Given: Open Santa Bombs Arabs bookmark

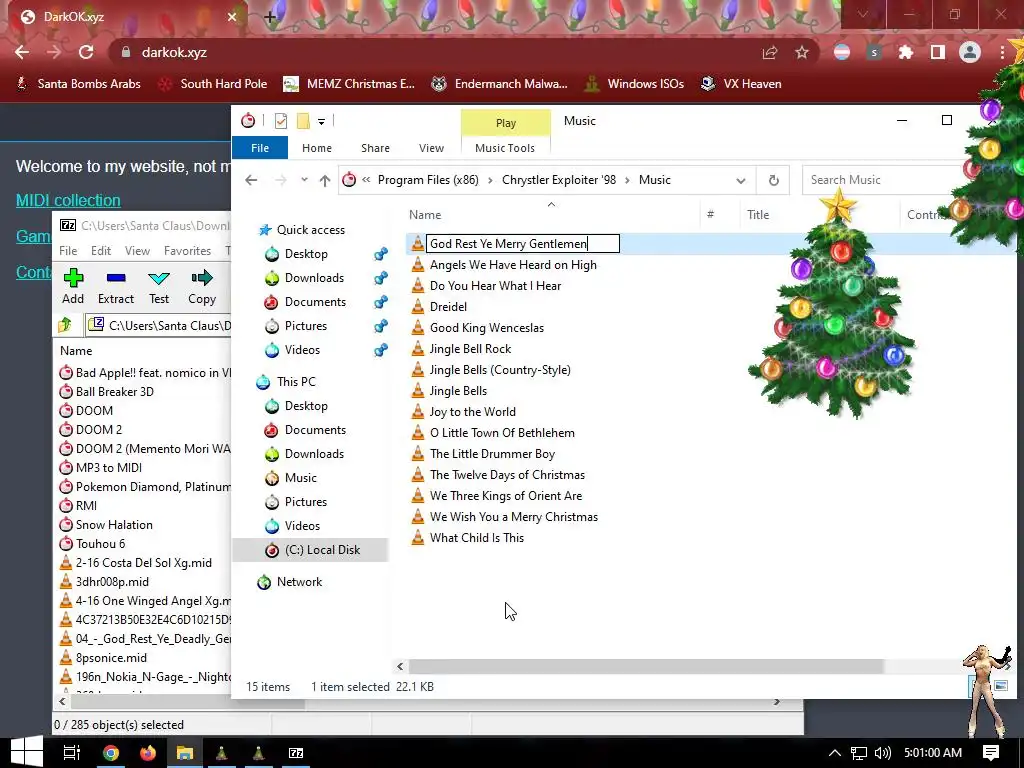Looking at the screenshot, I should 78,84.
